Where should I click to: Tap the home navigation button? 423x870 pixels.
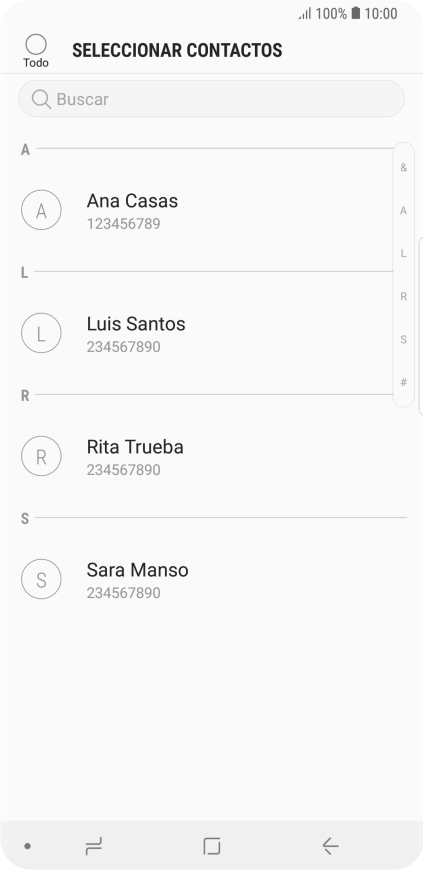212,846
